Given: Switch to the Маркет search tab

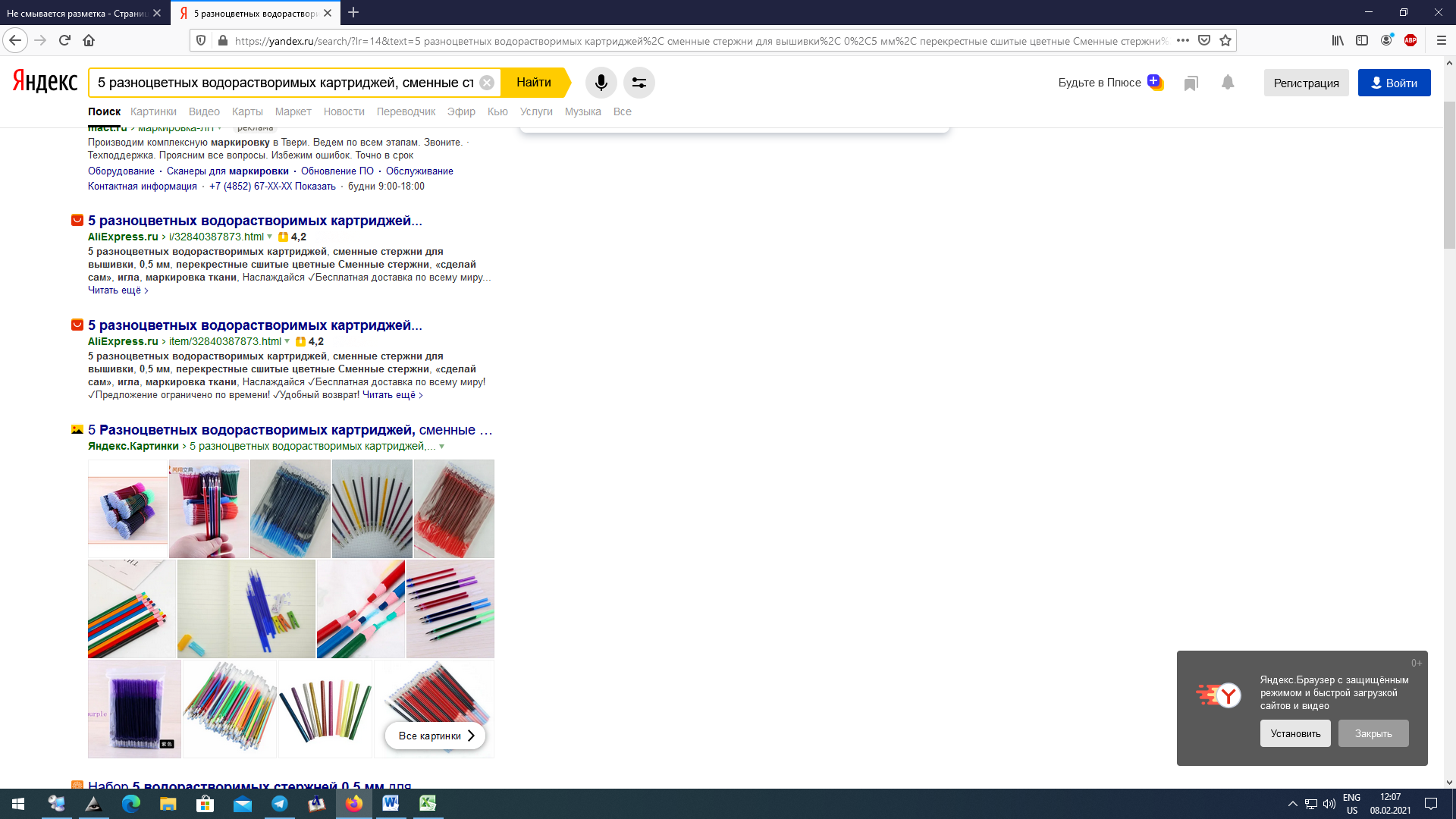Looking at the screenshot, I should (x=293, y=111).
